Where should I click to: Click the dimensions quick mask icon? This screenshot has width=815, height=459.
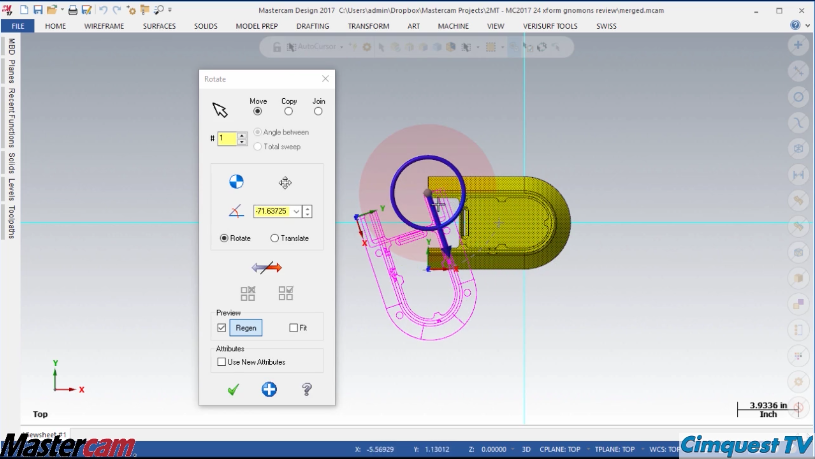click(798, 175)
